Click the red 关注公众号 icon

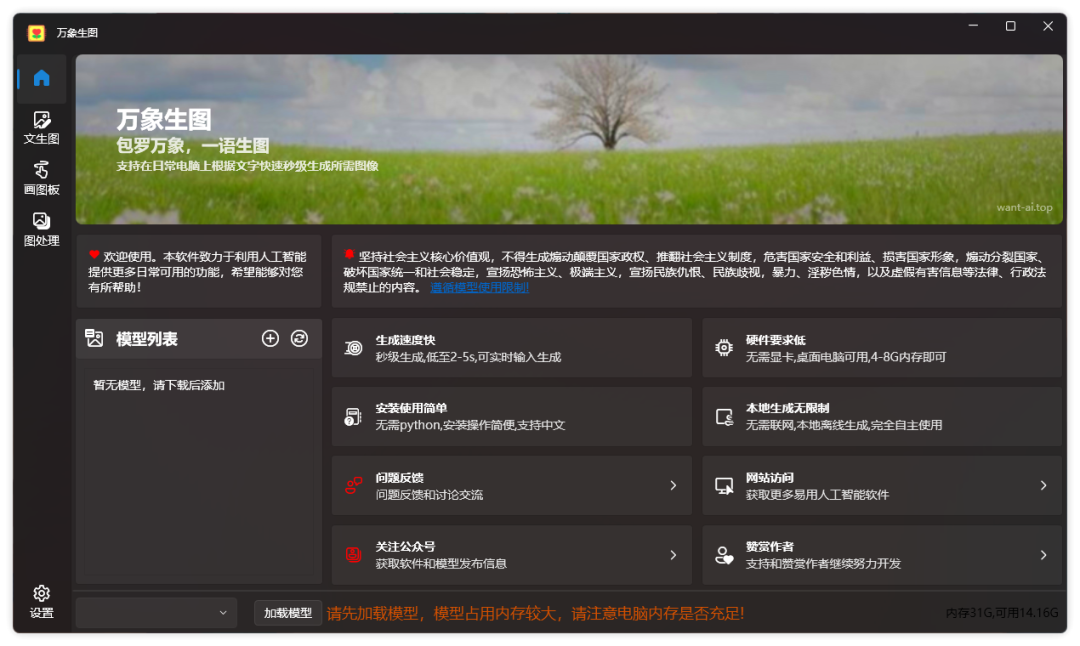[x=353, y=554]
